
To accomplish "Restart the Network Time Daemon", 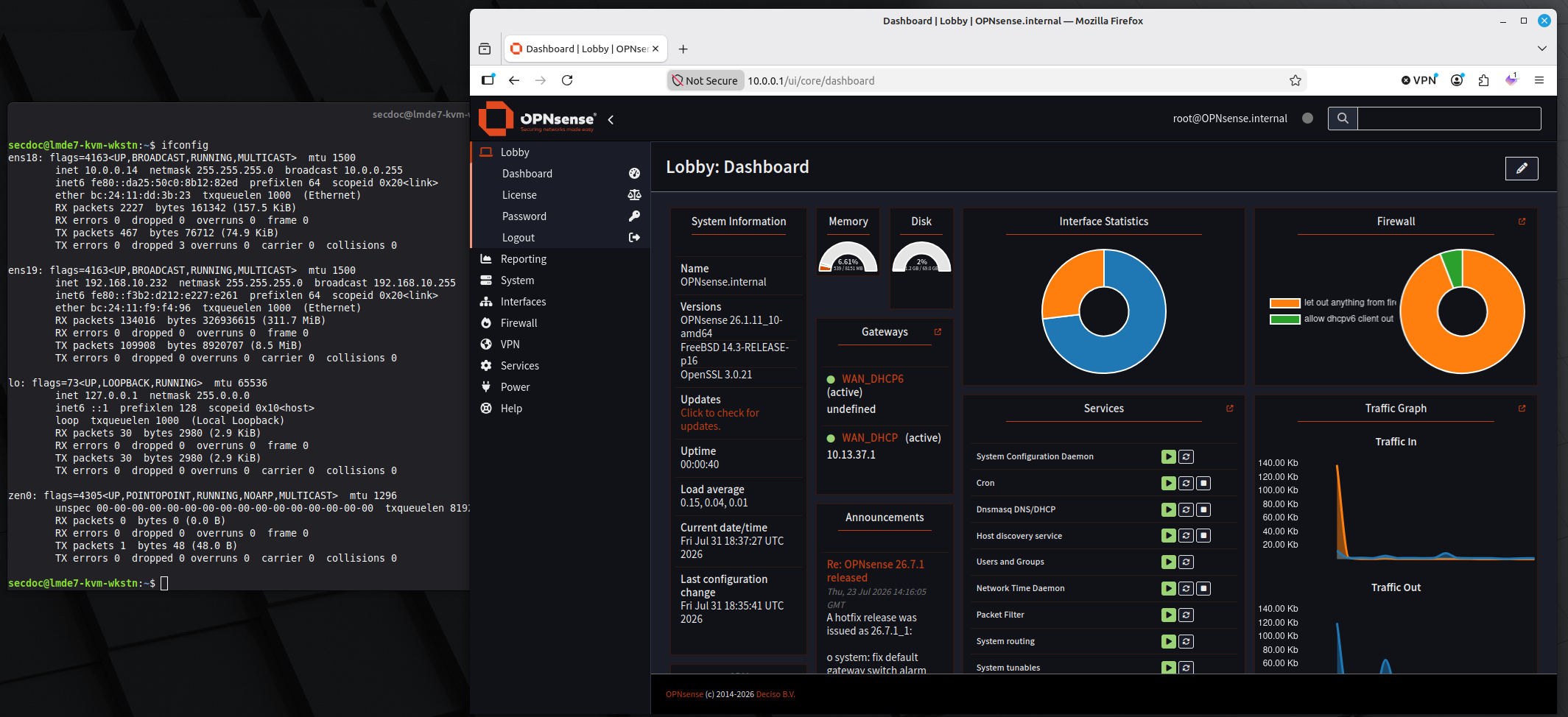I will [x=1186, y=588].
